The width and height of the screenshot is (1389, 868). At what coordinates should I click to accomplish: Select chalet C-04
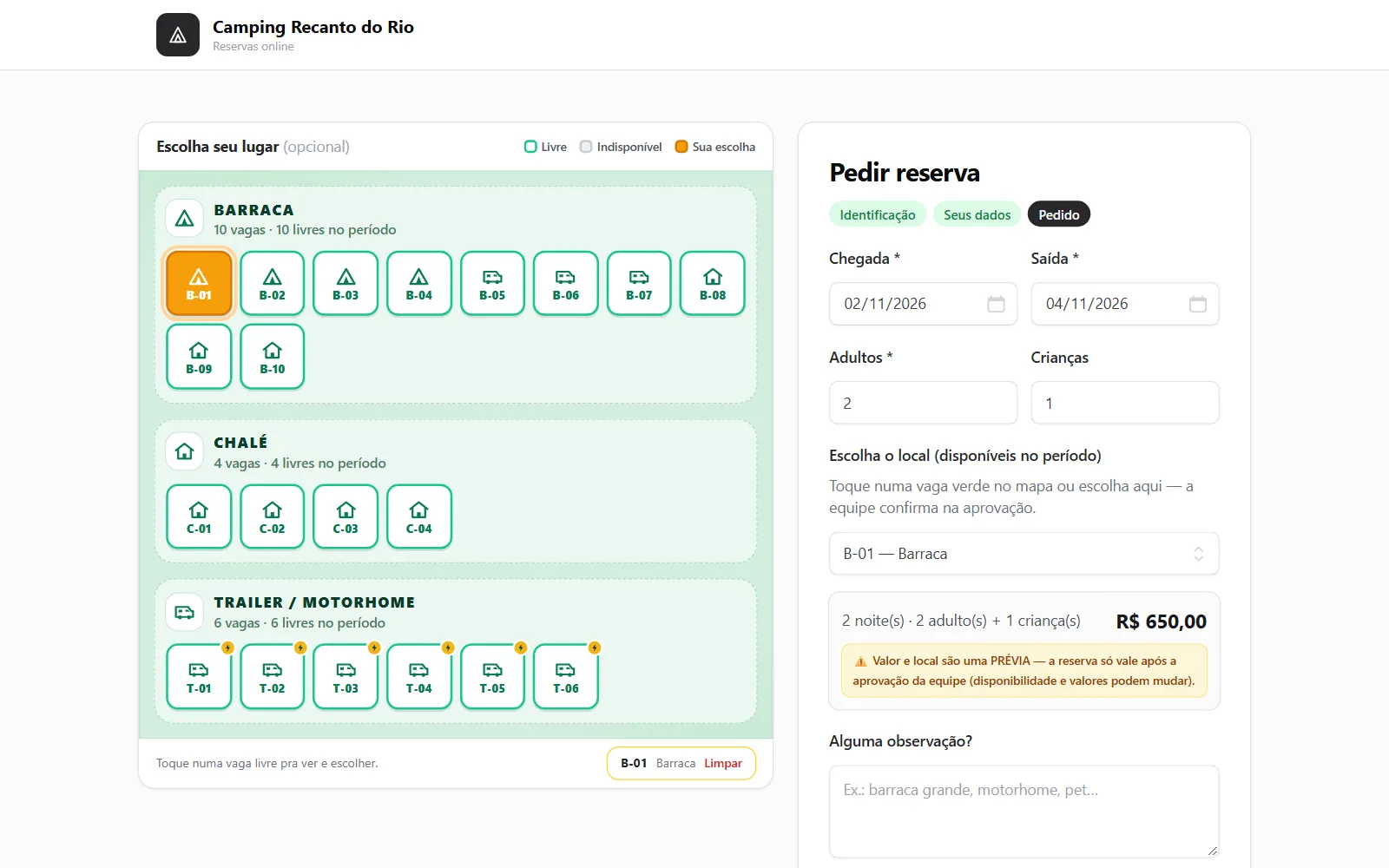click(419, 516)
